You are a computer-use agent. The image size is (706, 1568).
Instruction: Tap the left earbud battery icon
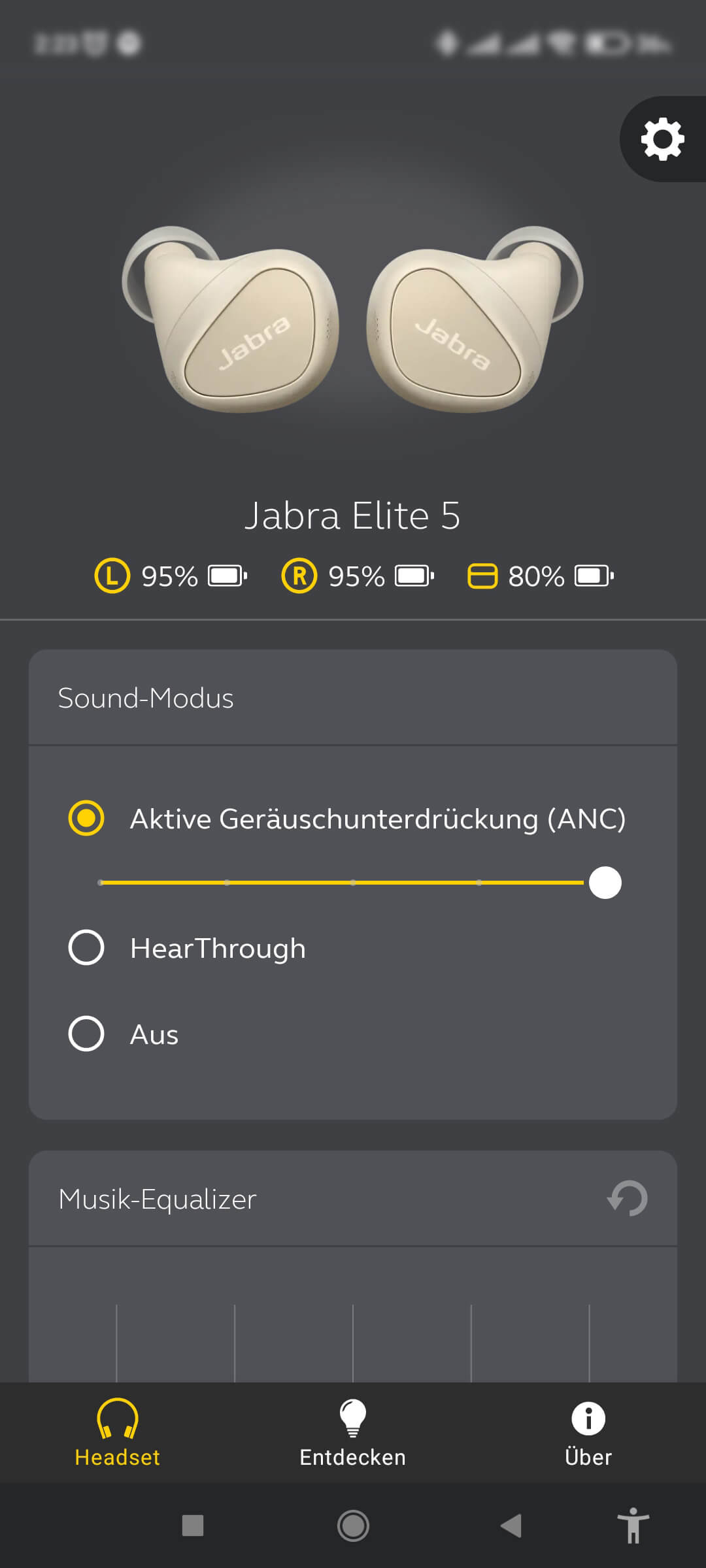point(227,576)
